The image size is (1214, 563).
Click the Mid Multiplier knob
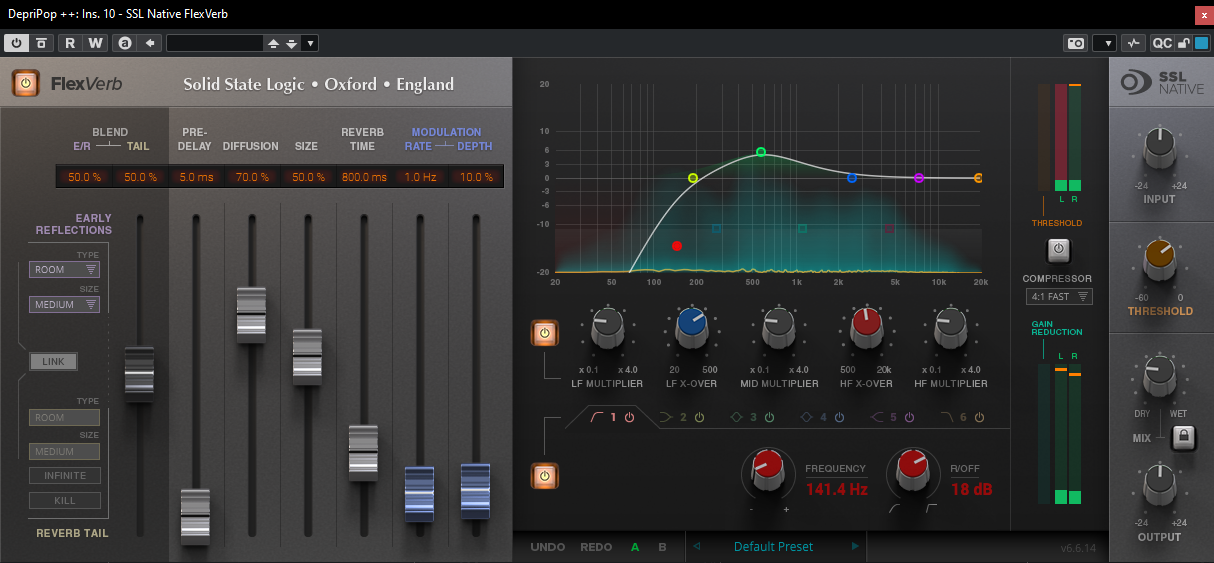pyautogui.click(x=778, y=326)
